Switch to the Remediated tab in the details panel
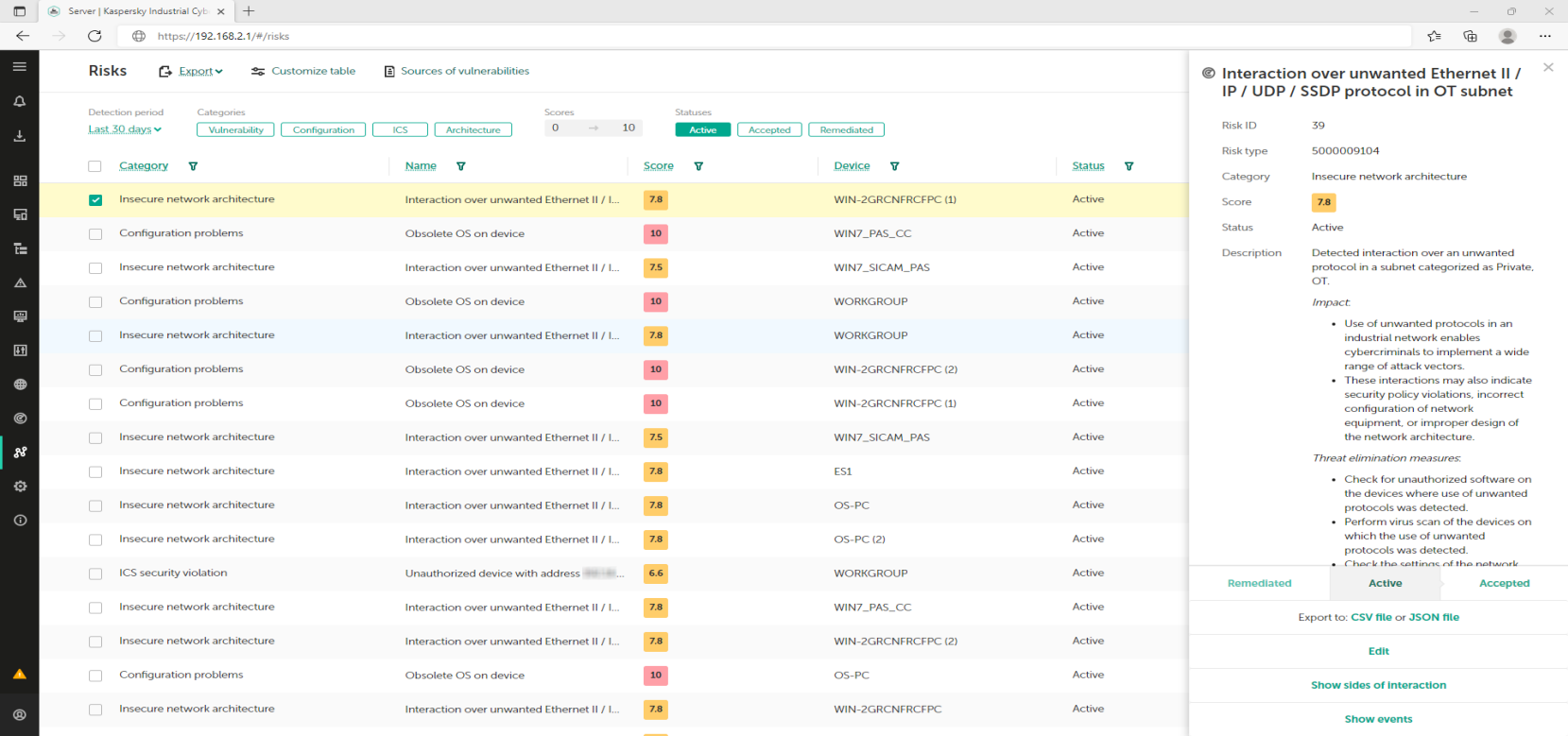The image size is (1568, 736). (1259, 584)
